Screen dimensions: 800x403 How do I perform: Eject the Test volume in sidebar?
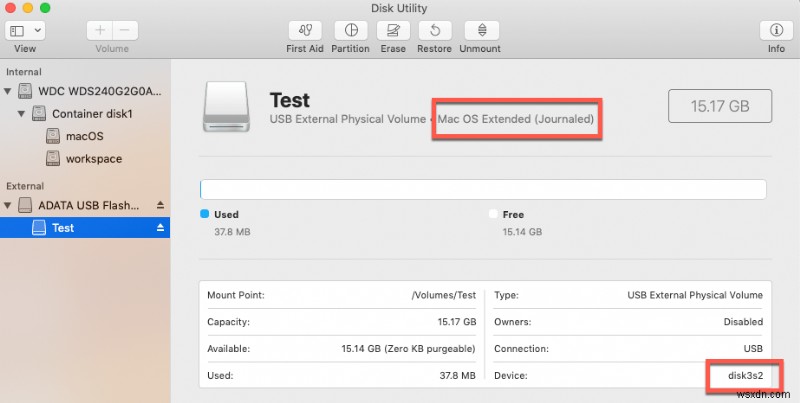pyautogui.click(x=160, y=228)
